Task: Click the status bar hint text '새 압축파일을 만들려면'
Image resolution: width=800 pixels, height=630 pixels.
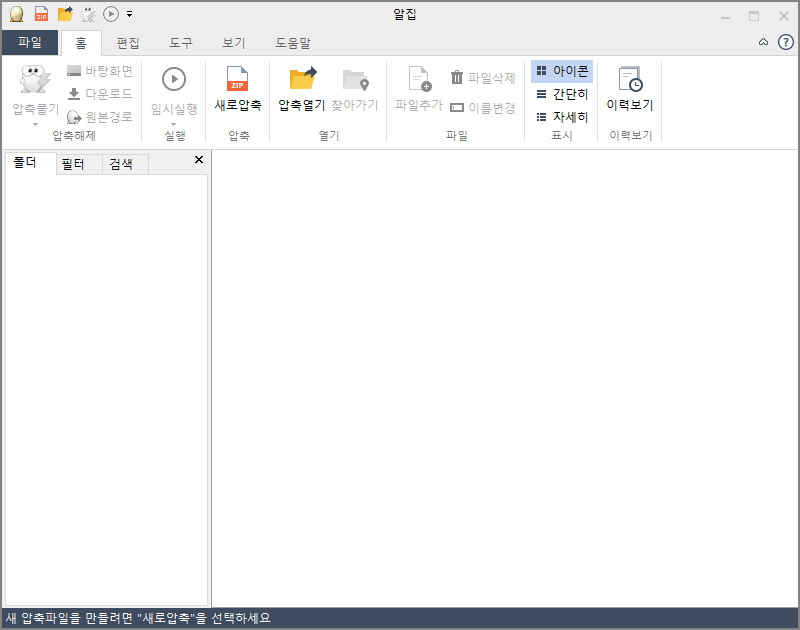Action: [x=69, y=618]
